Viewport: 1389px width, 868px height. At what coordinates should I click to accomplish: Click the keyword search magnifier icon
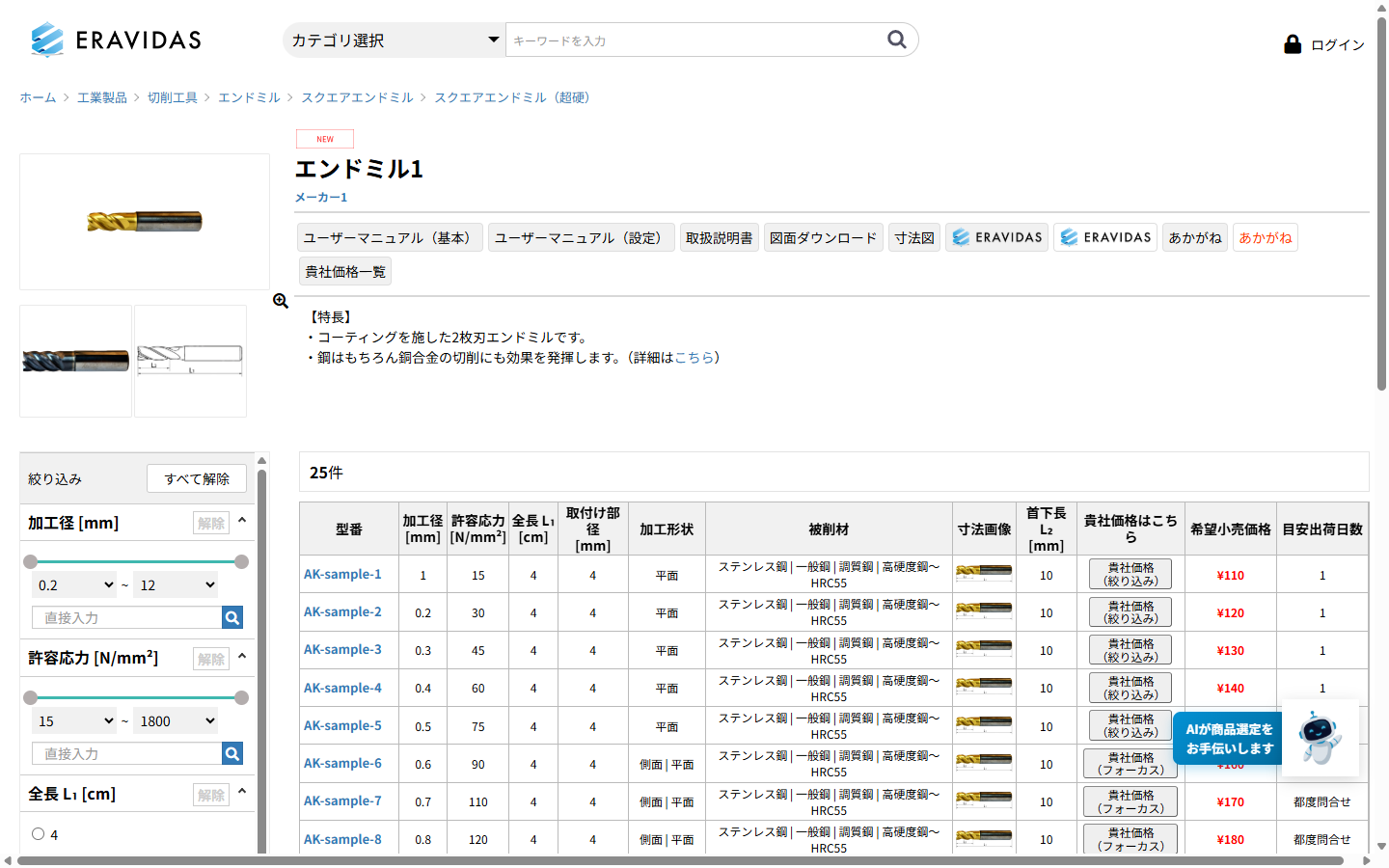(x=896, y=40)
